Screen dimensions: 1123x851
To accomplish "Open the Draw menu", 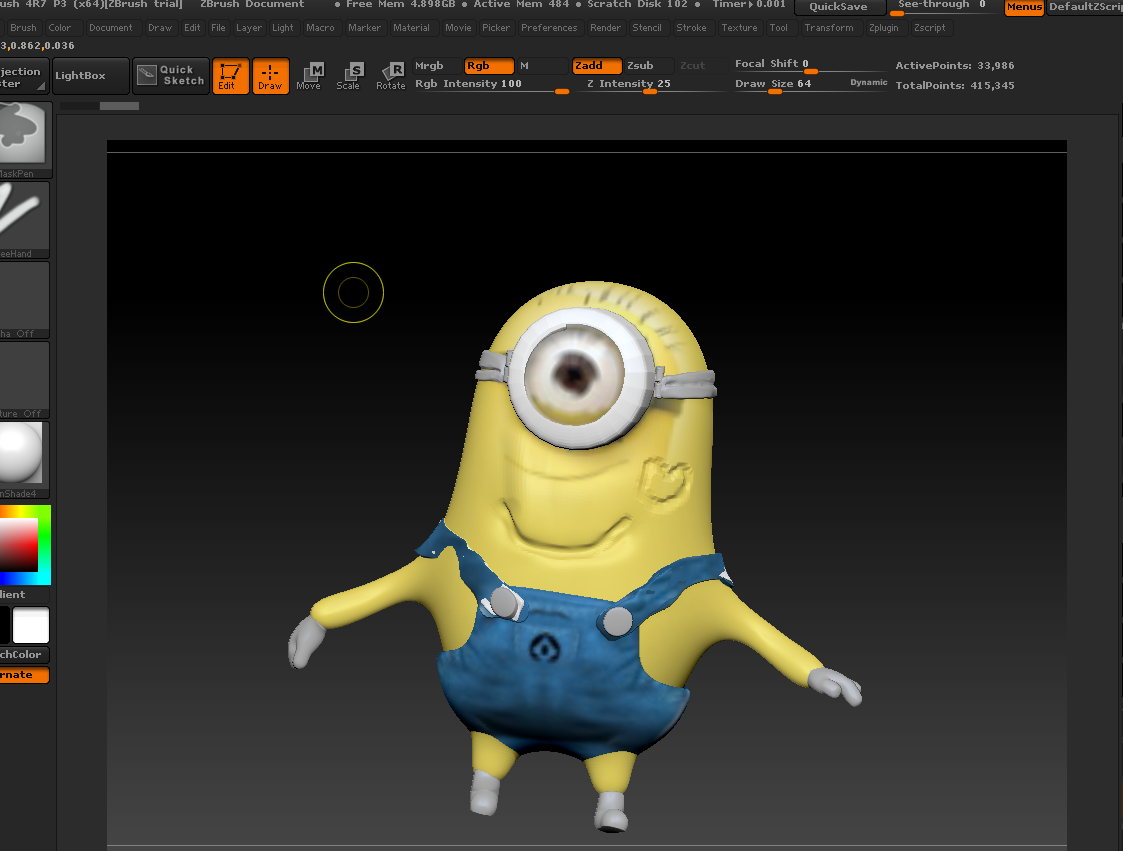I will (x=160, y=28).
